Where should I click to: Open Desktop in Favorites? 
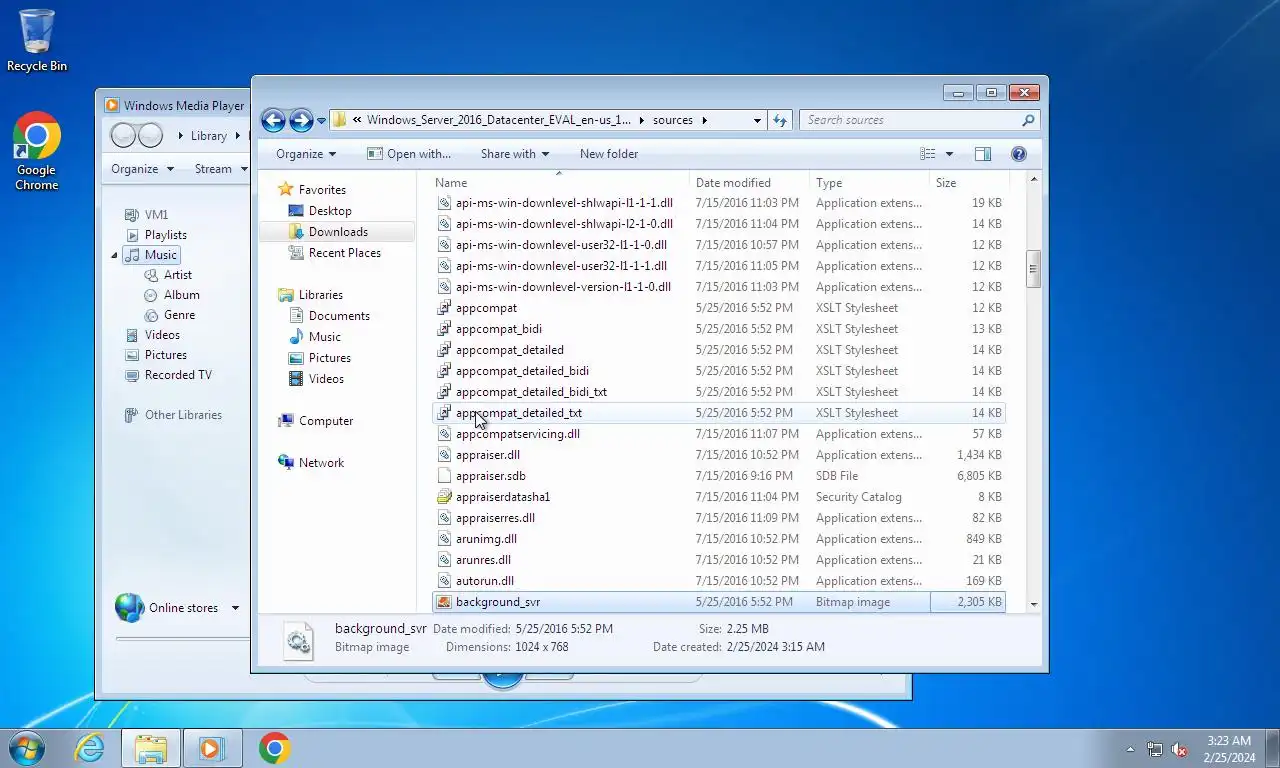(330, 211)
